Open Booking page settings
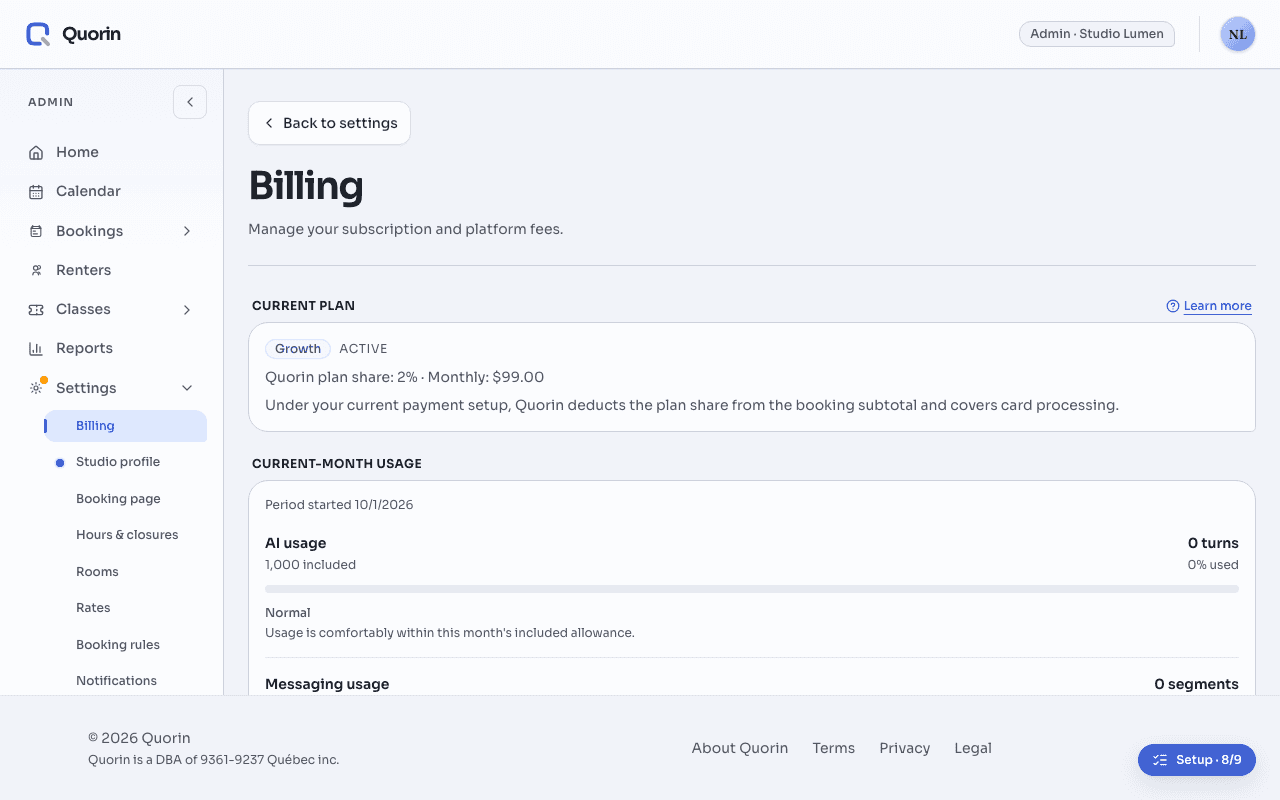This screenshot has height=800, width=1280. pos(125,499)
